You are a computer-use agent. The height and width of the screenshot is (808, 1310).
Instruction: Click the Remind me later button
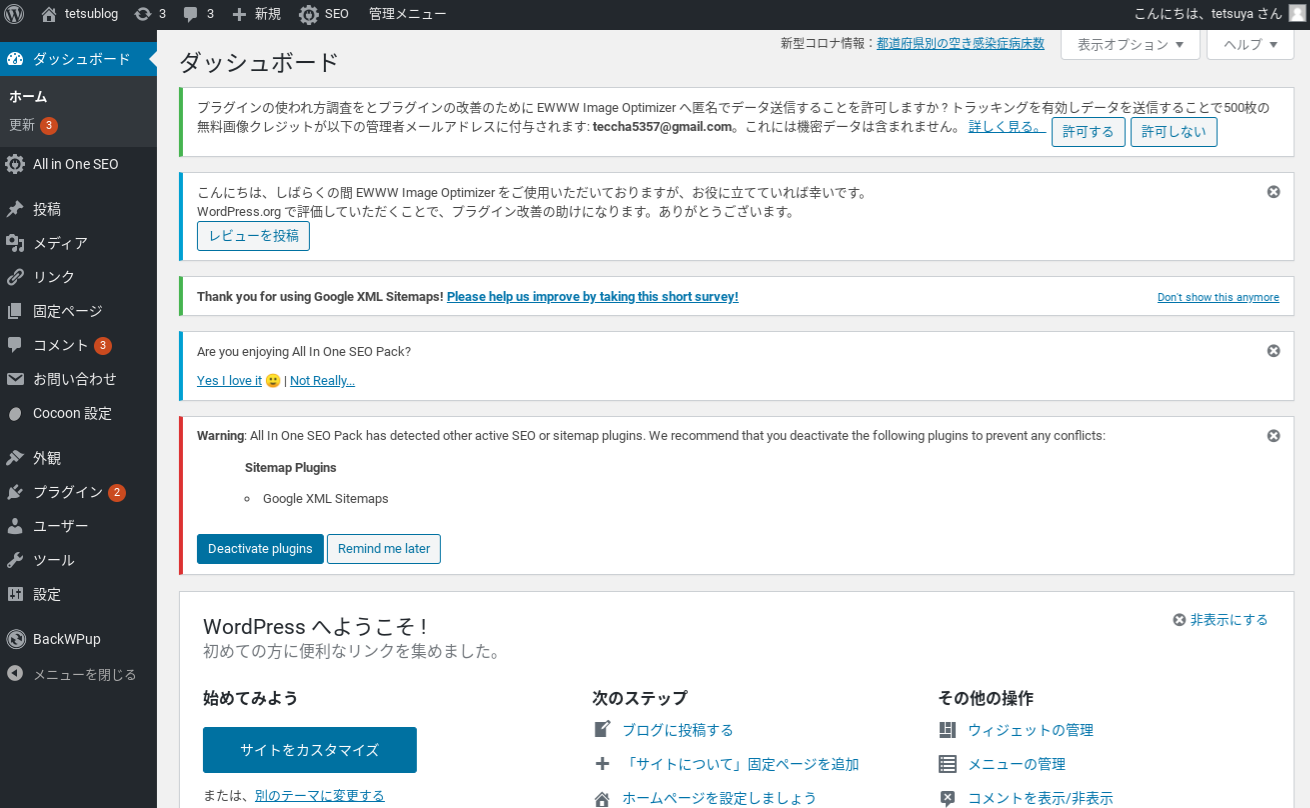384,549
